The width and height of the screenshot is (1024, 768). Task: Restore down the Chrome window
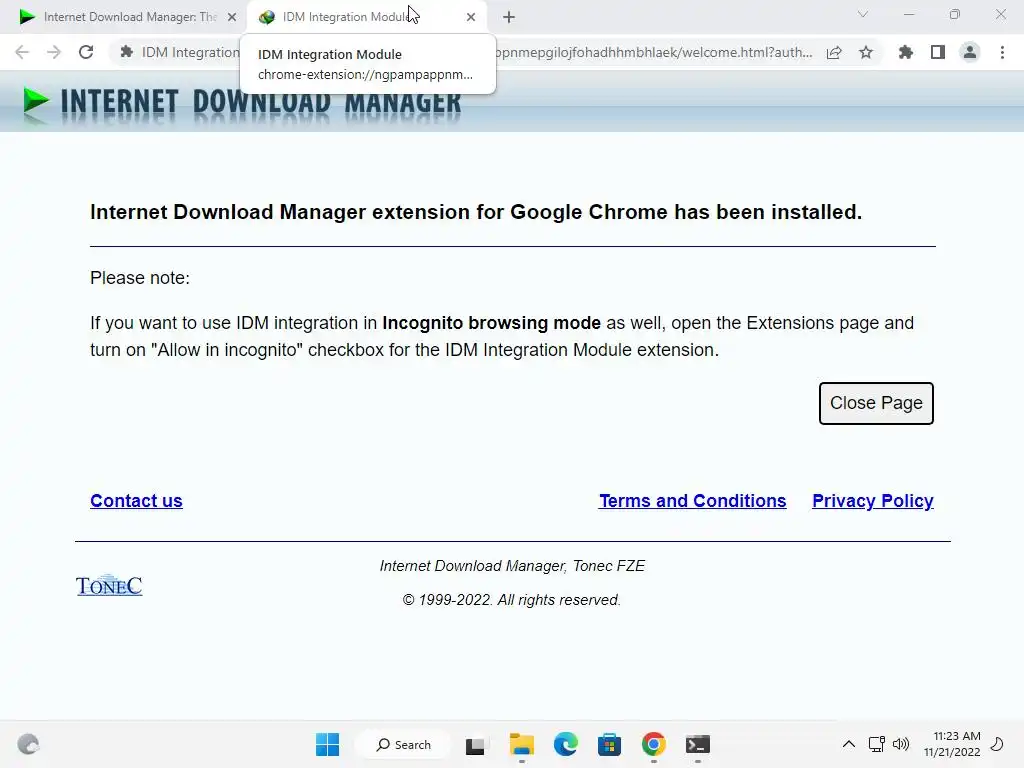point(955,14)
